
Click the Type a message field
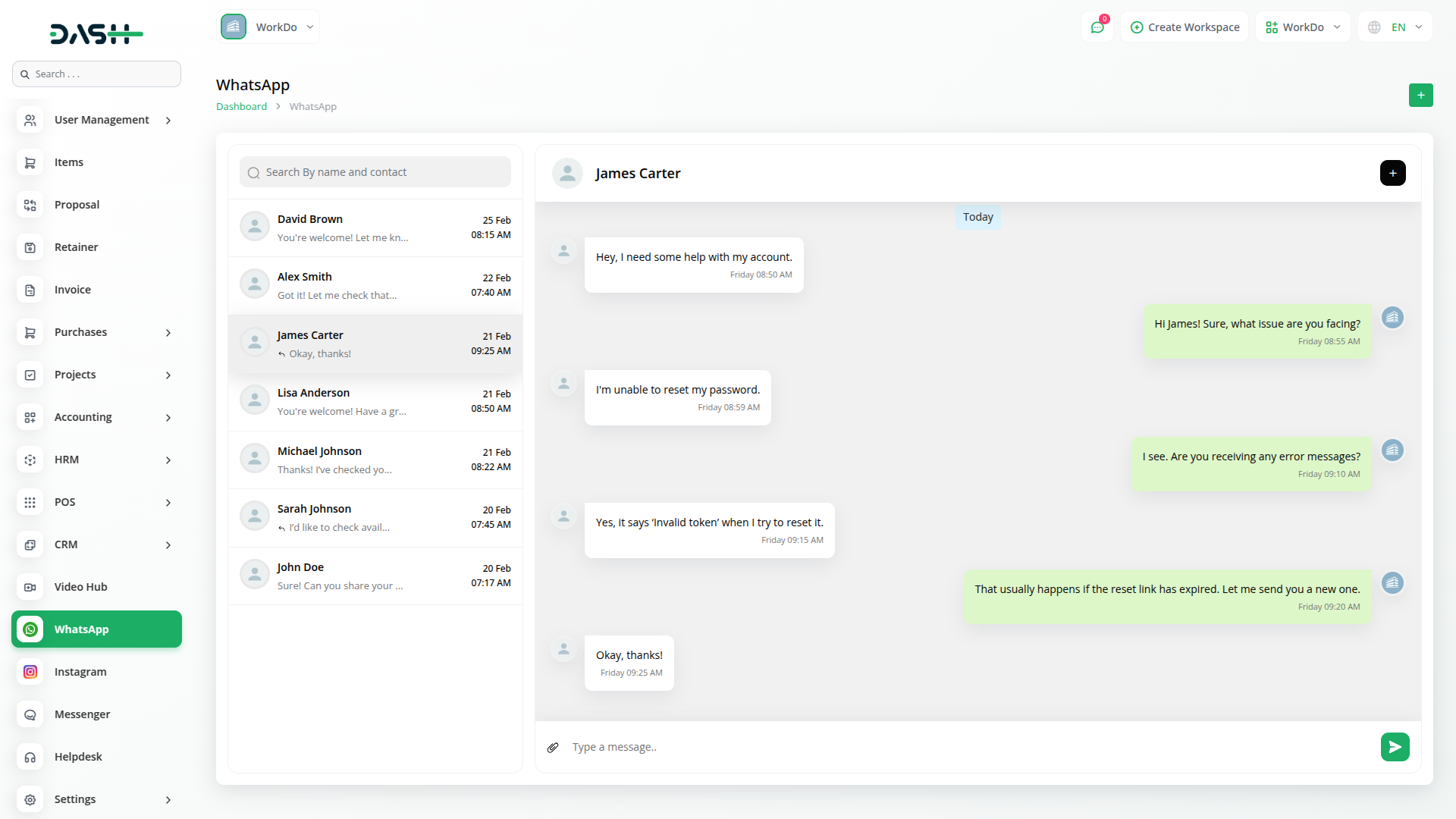pyautogui.click(x=963, y=747)
